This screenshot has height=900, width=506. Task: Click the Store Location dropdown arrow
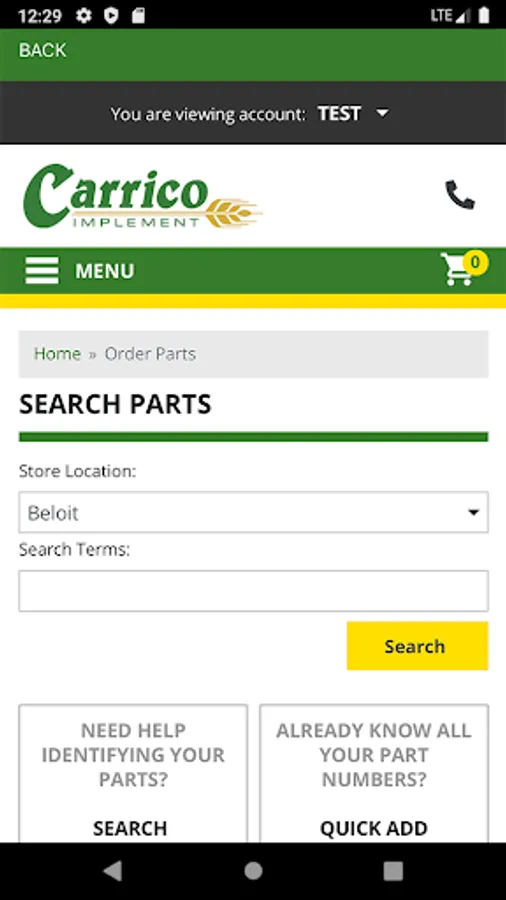(x=473, y=513)
